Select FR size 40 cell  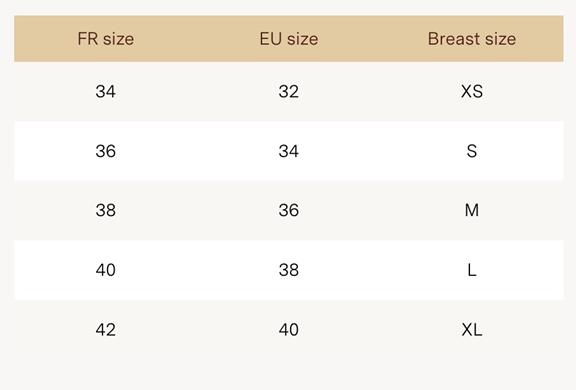coord(105,270)
